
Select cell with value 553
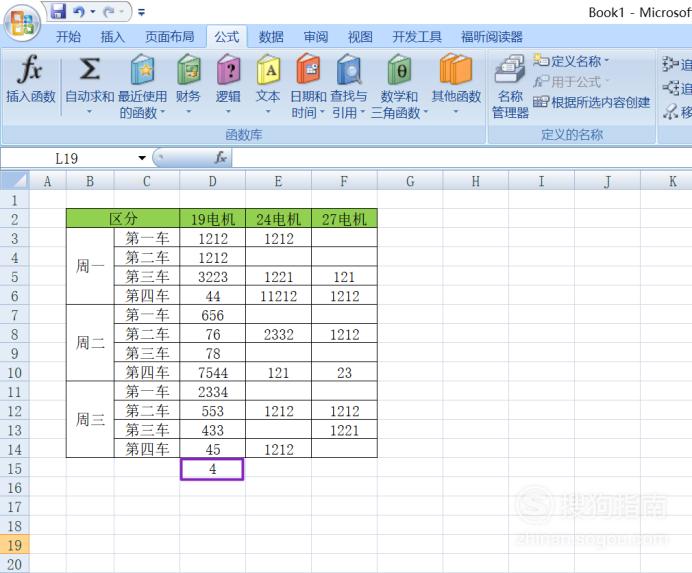click(213, 411)
